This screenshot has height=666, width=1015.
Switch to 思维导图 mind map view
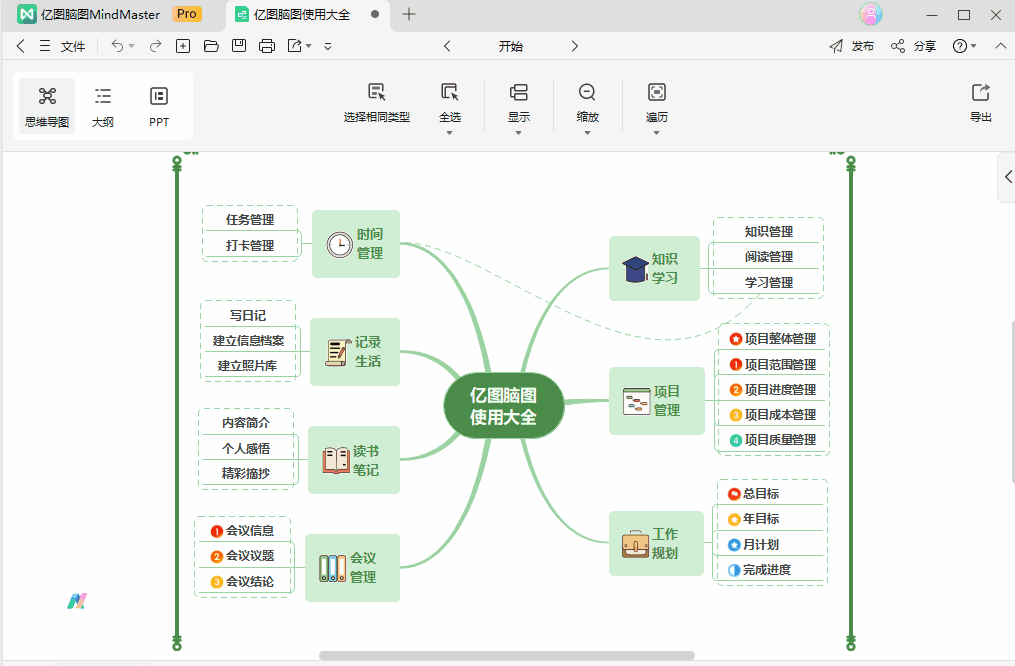(x=47, y=106)
